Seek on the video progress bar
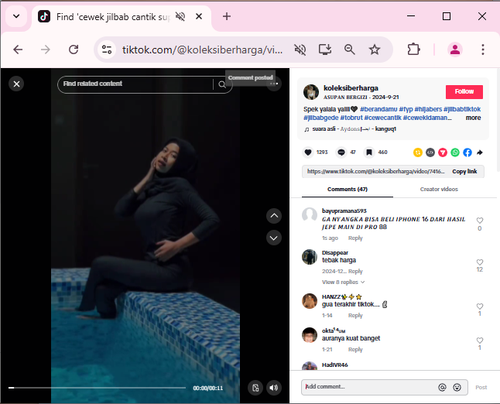 [x=97, y=388]
